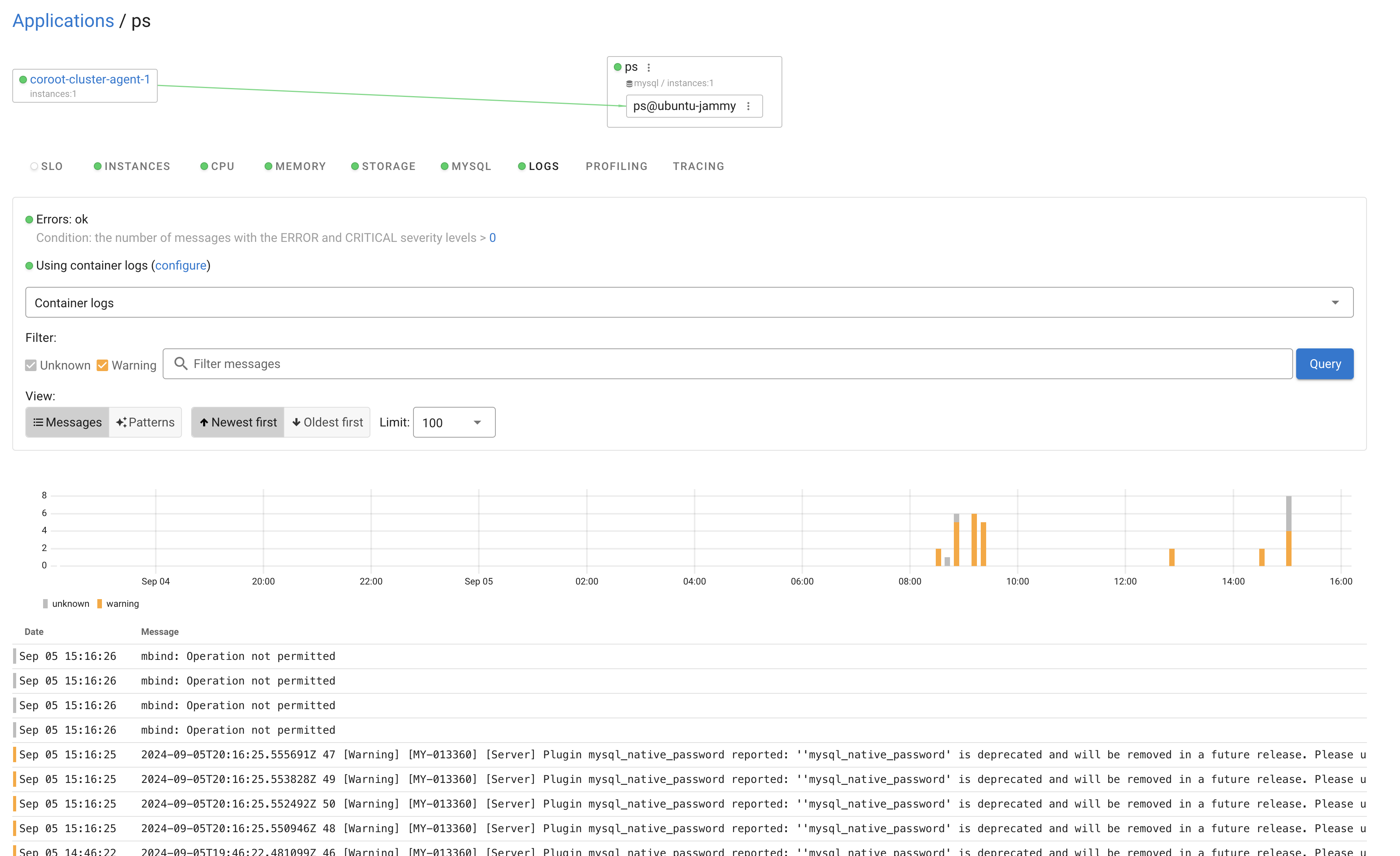
Task: Open warning log row with timestamp 20:16:25.553828Z
Action: 689,779
